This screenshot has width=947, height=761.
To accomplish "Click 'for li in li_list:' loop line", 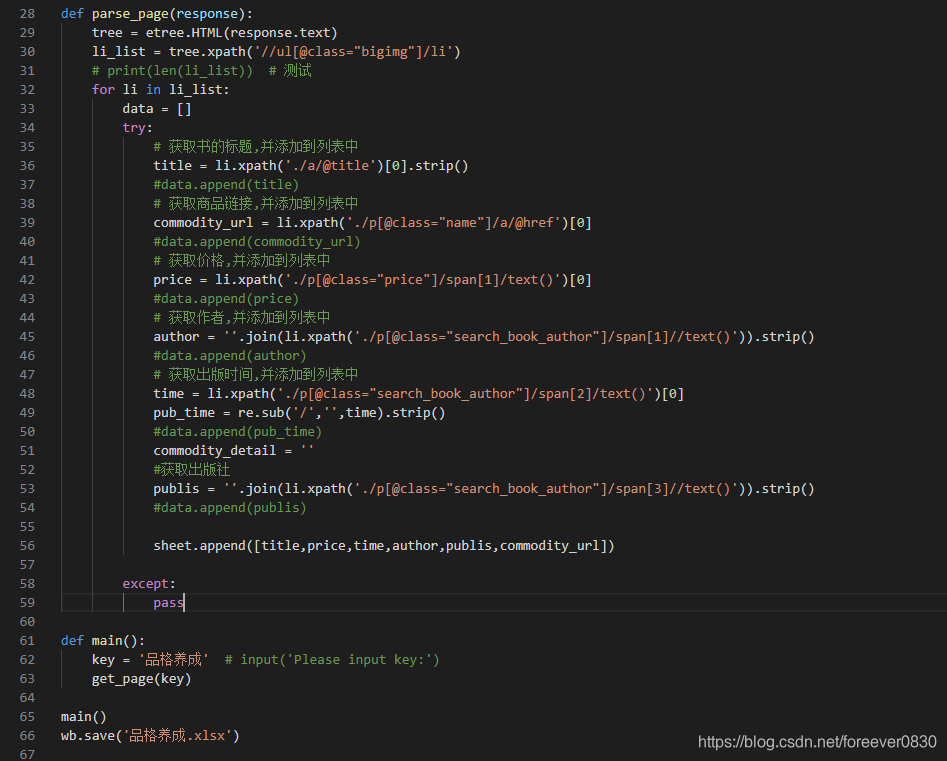I will [161, 89].
